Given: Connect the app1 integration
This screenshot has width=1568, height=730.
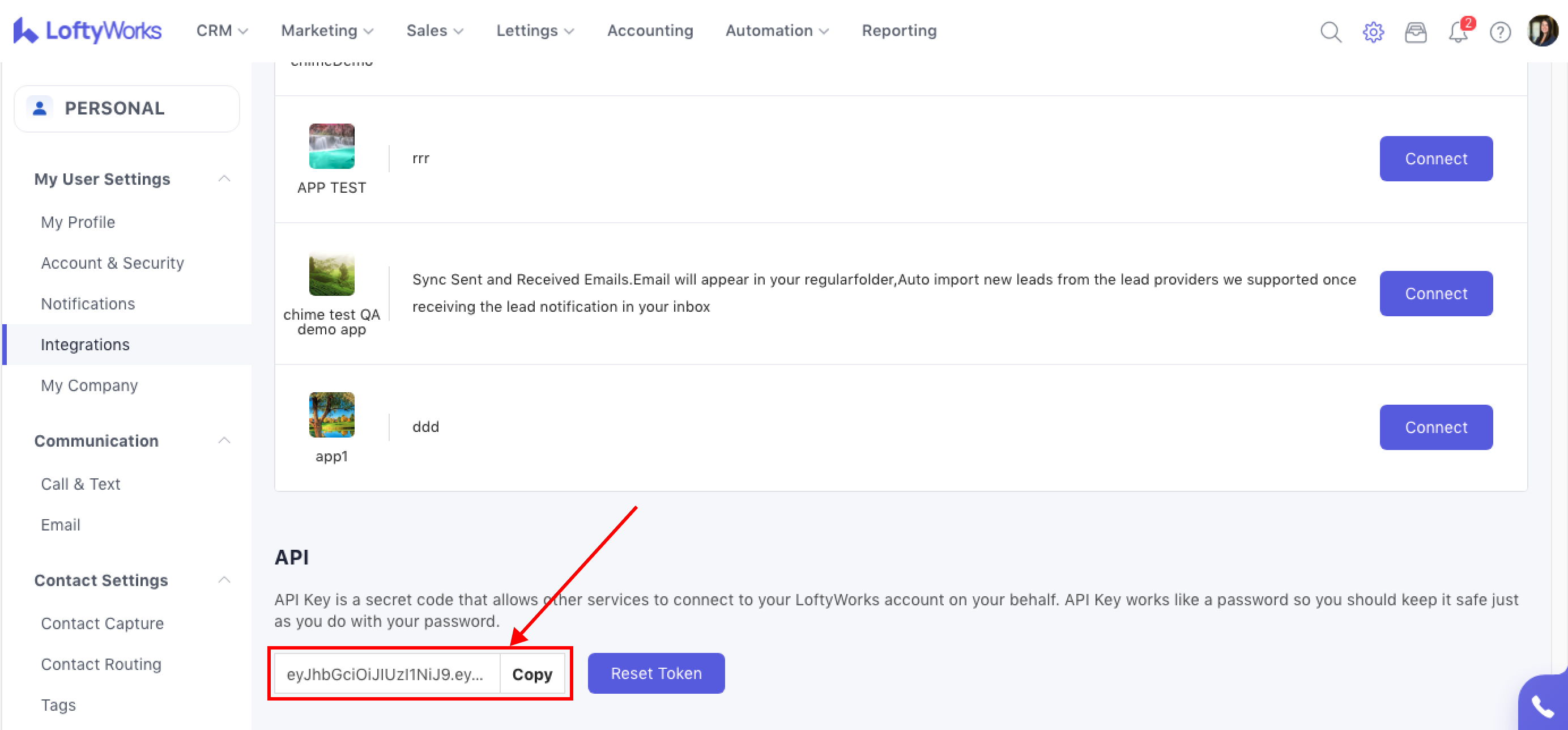Looking at the screenshot, I should tap(1435, 427).
